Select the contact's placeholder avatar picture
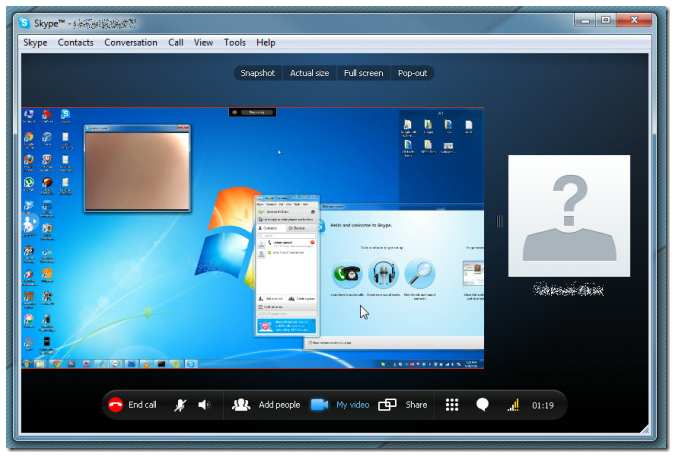Screen dimensions: 677x457 tap(569, 216)
